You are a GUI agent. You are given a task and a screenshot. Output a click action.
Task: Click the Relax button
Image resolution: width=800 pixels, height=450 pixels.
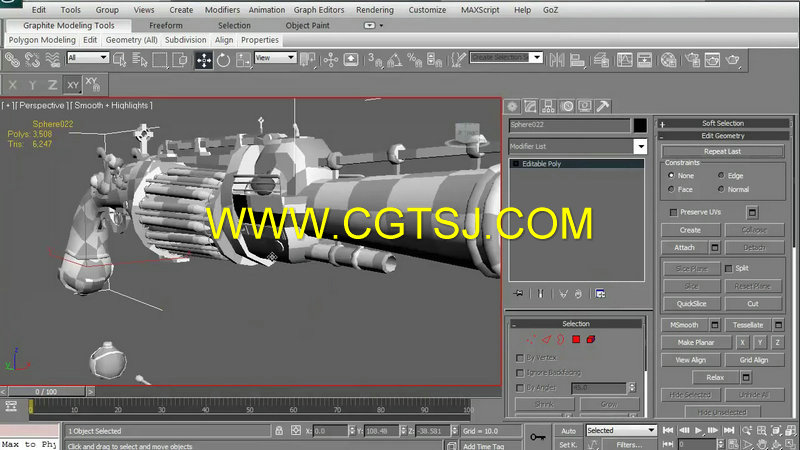click(x=715, y=378)
